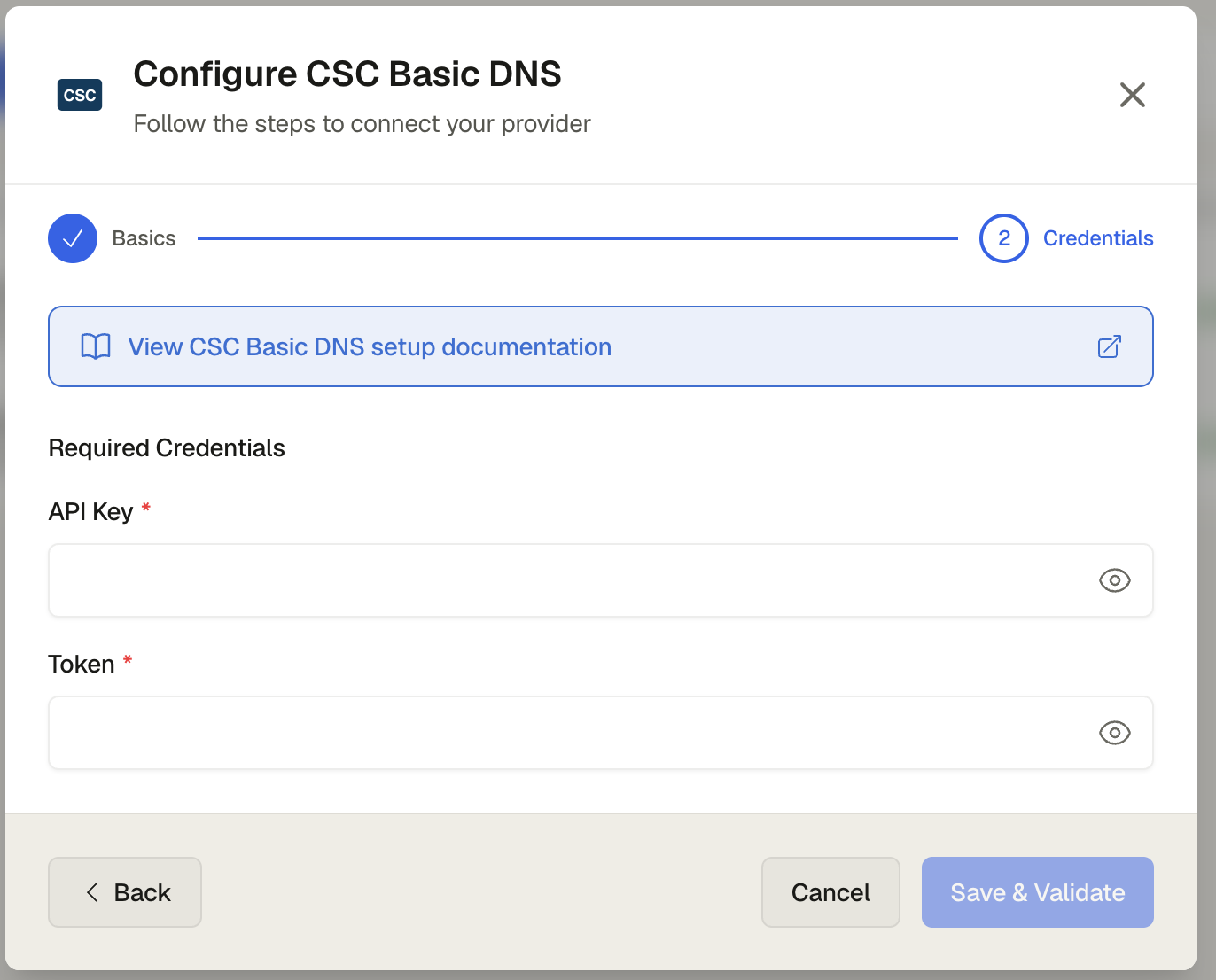Focus the Token input field
The image size is (1216, 980).
(601, 733)
